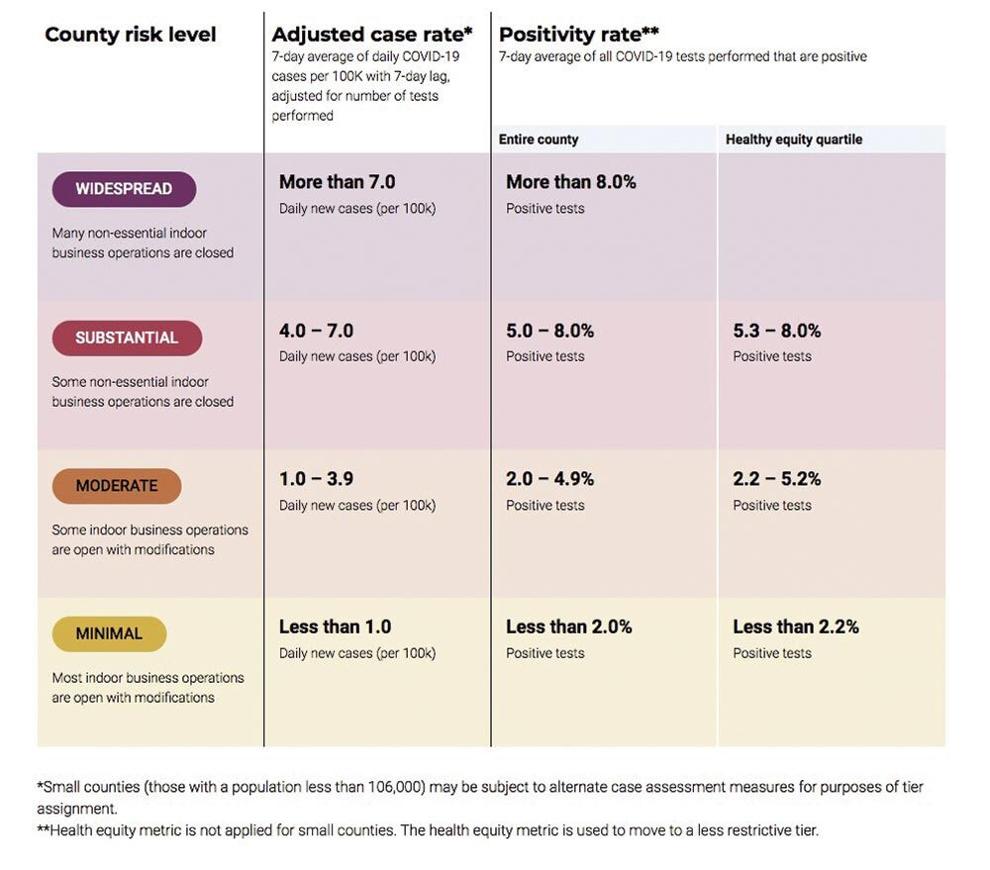Click the orange MODERATE badge
Viewport: 990px width, 870px height.
117,486
